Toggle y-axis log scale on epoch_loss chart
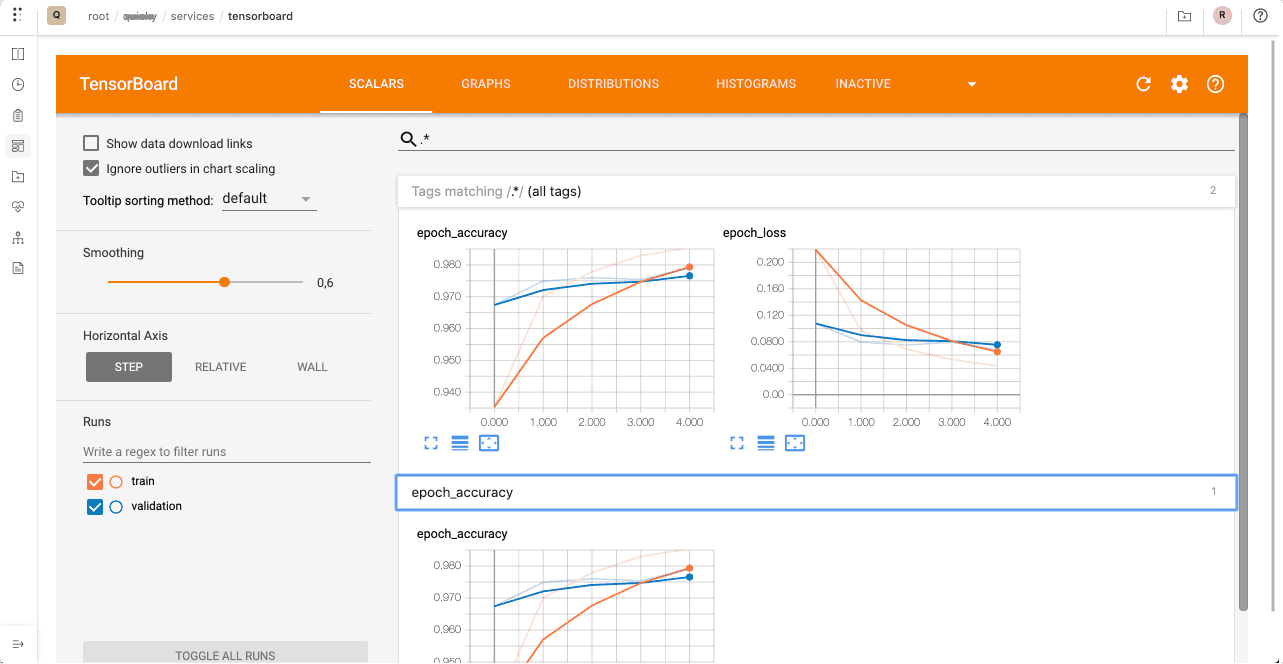This screenshot has height=664, width=1283. tap(765, 443)
